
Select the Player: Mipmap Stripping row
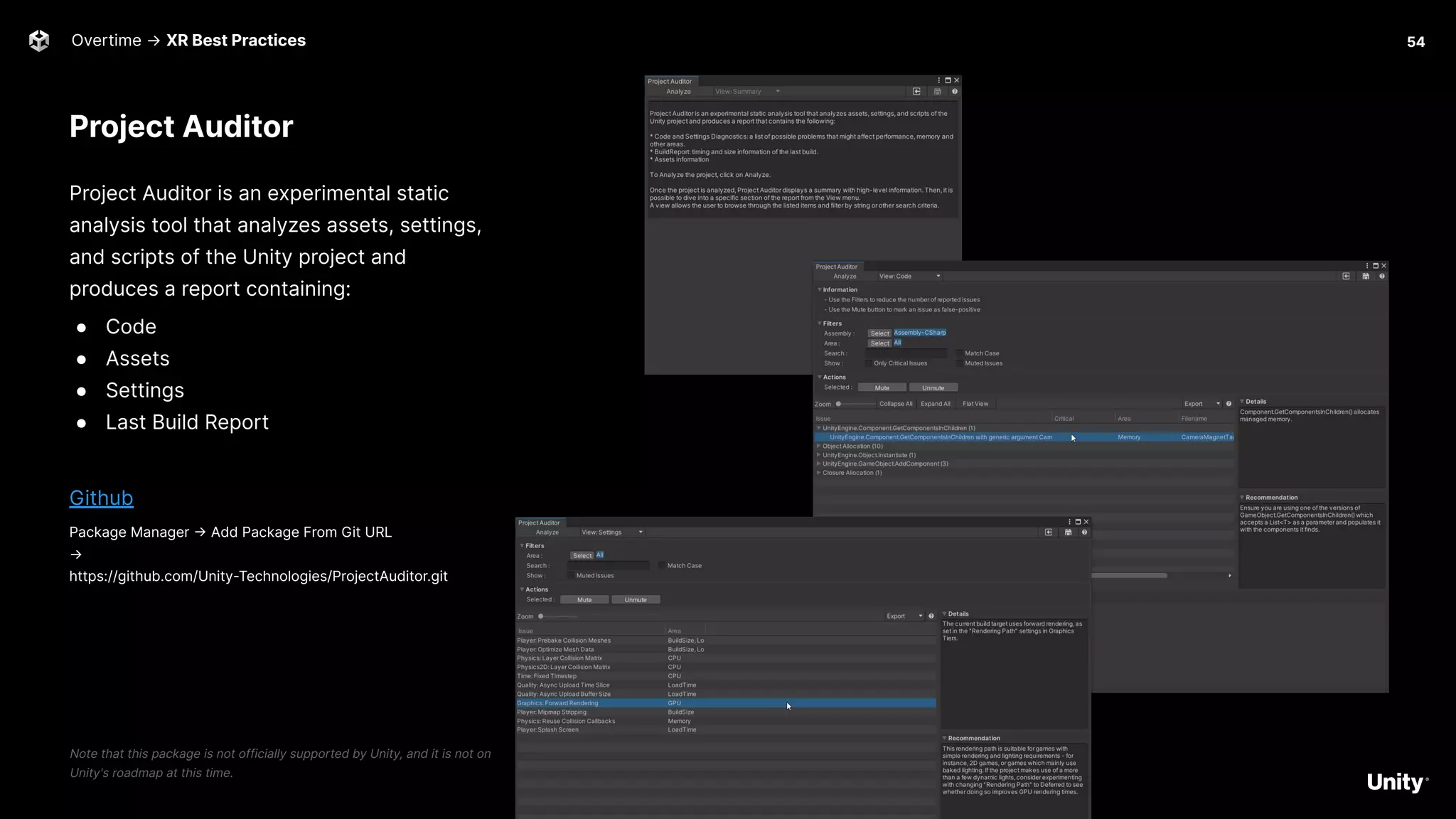(726, 712)
